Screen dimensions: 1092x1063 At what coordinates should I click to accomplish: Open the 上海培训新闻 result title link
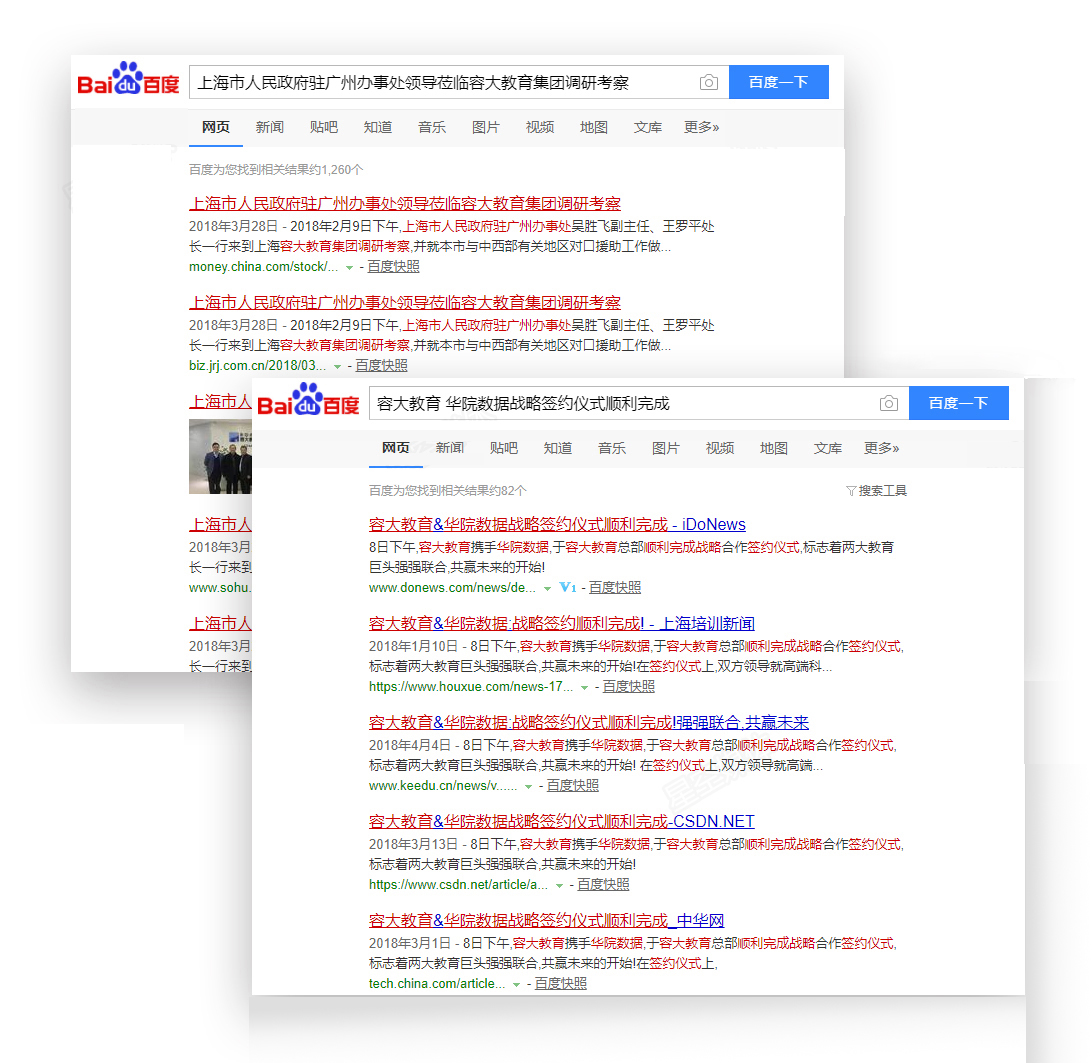561,623
